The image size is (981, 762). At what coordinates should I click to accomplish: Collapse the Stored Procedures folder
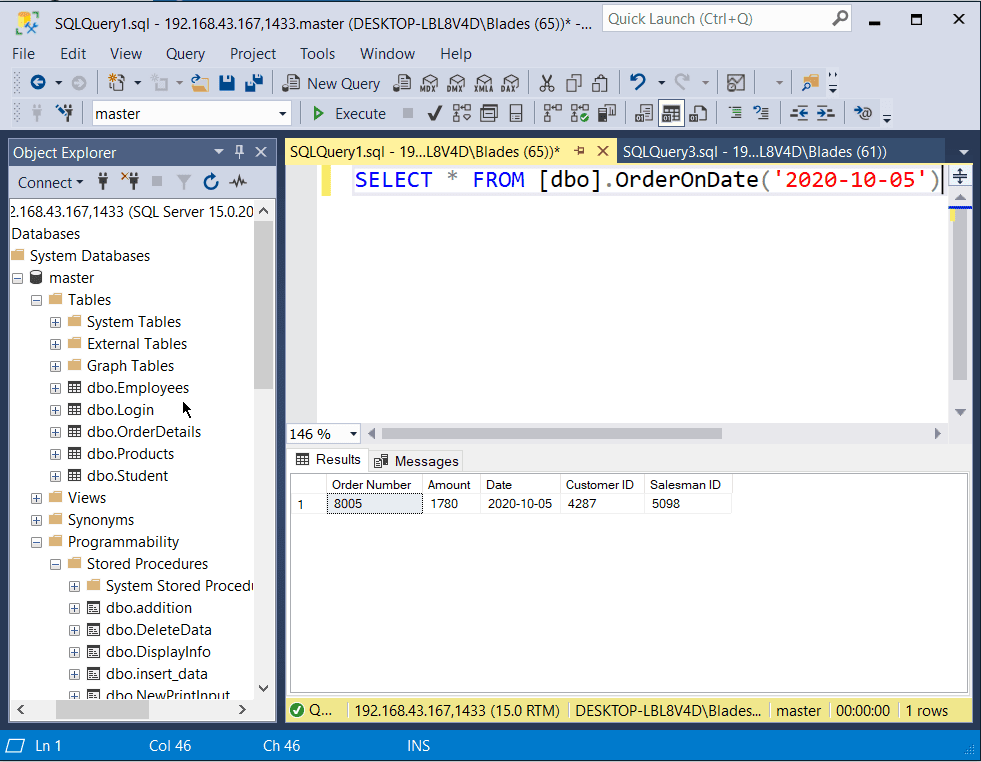click(x=55, y=563)
